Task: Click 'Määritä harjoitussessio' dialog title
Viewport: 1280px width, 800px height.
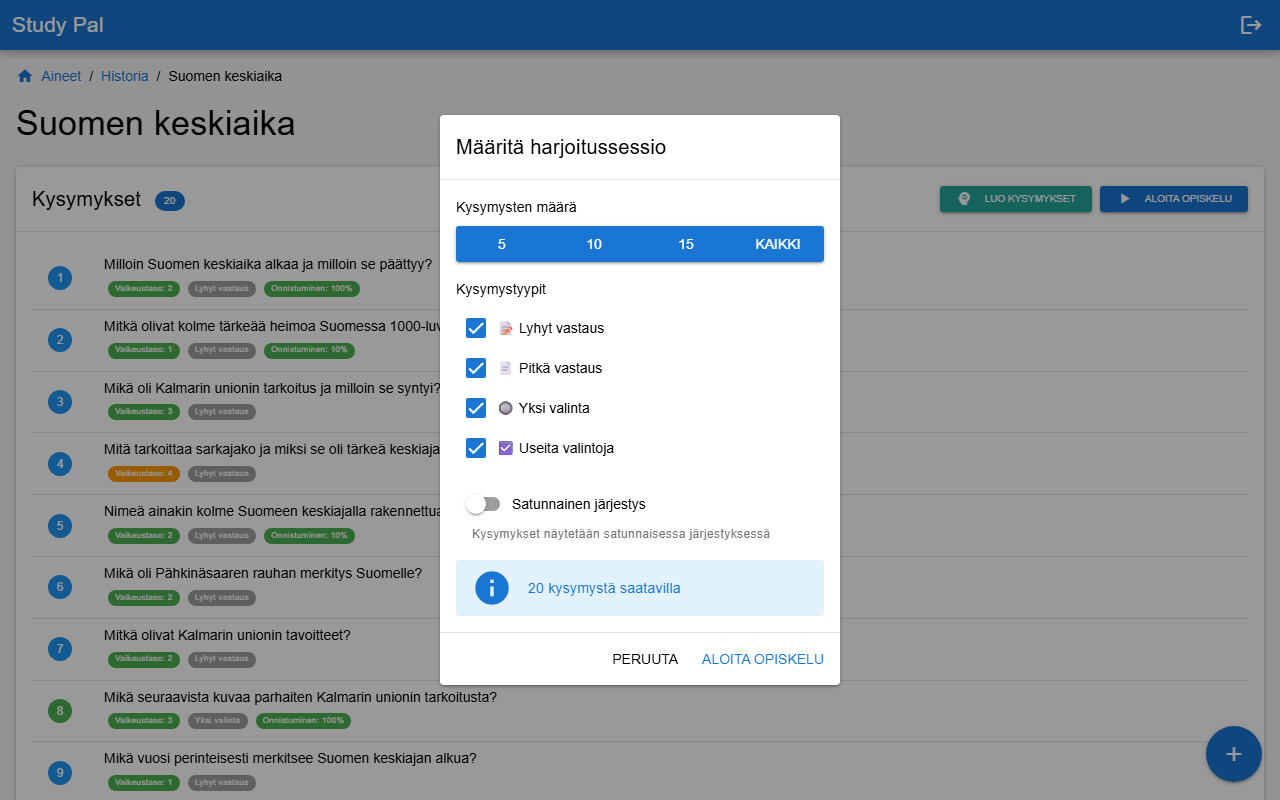Action: pyautogui.click(x=561, y=147)
